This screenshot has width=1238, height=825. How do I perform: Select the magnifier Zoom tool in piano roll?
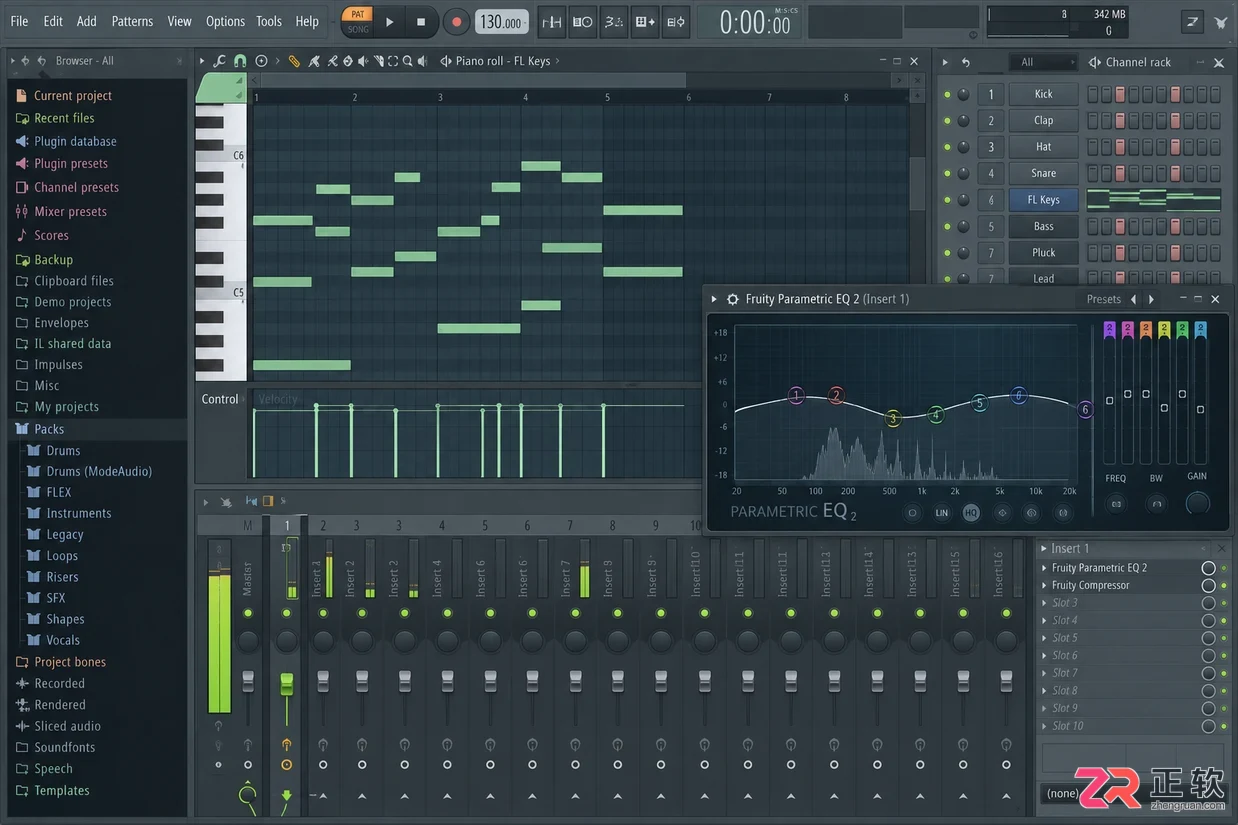(x=408, y=61)
